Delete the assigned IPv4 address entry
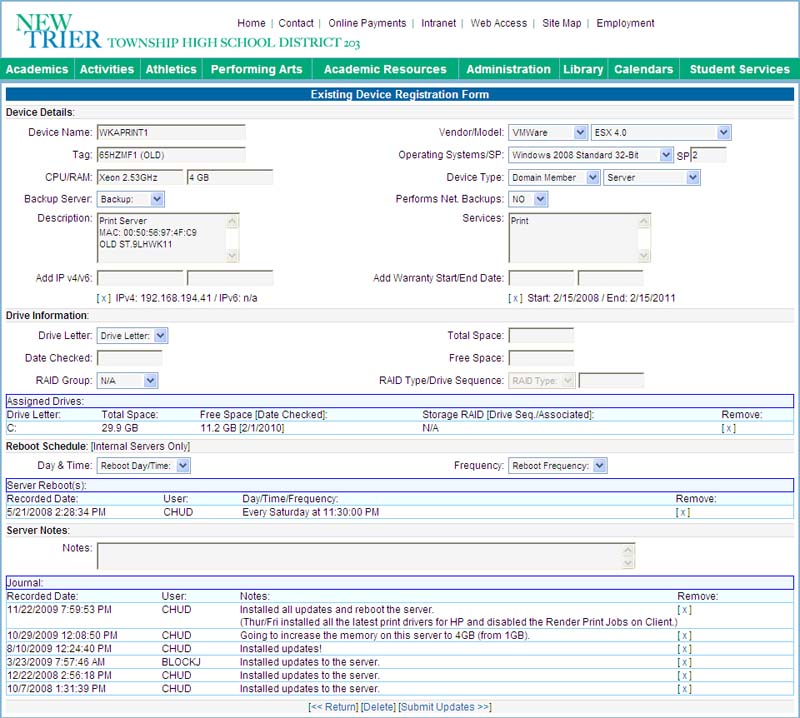The height and width of the screenshot is (718, 800). [x=103, y=298]
